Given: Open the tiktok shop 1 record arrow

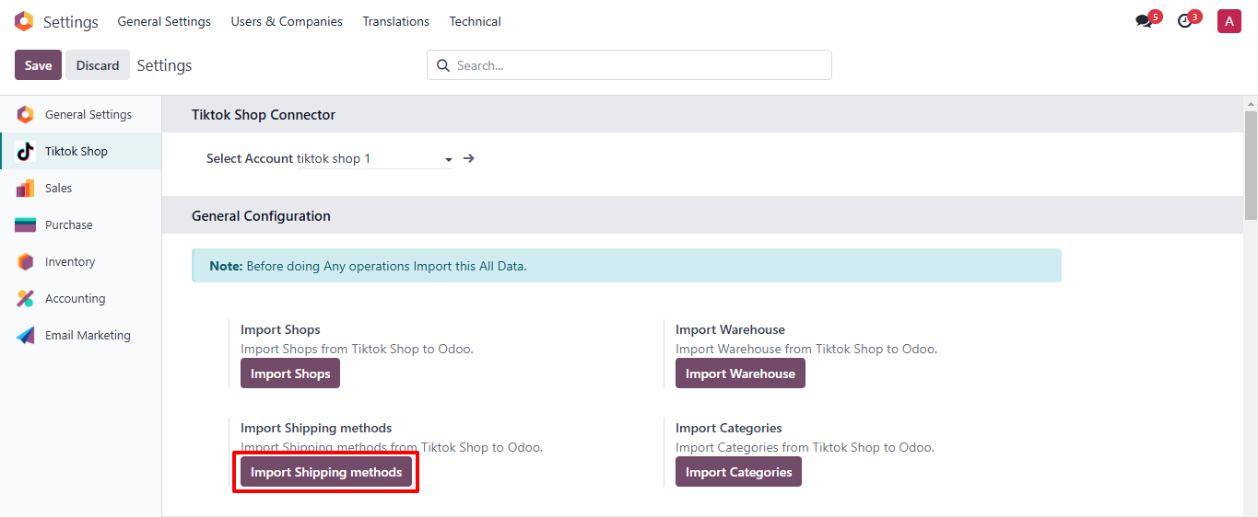Looking at the screenshot, I should (469, 158).
